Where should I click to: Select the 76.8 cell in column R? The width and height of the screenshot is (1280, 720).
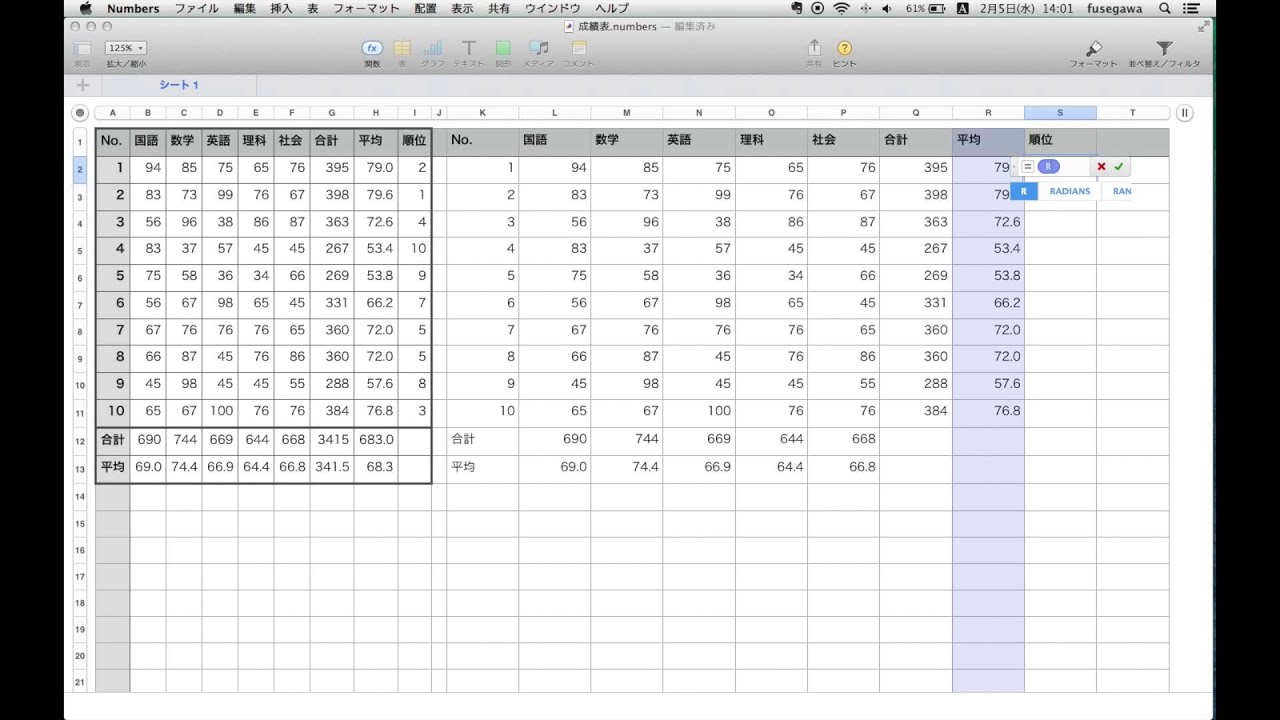(988, 411)
